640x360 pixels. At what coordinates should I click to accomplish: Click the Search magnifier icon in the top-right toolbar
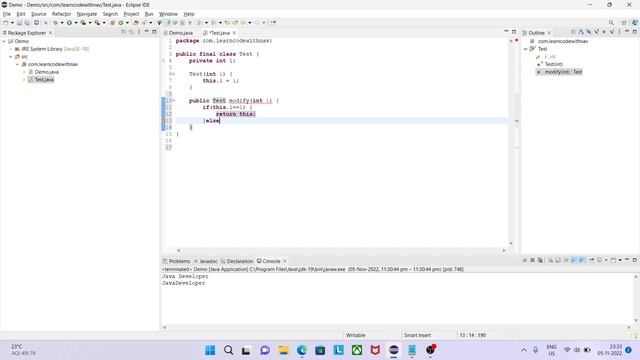(611, 23)
